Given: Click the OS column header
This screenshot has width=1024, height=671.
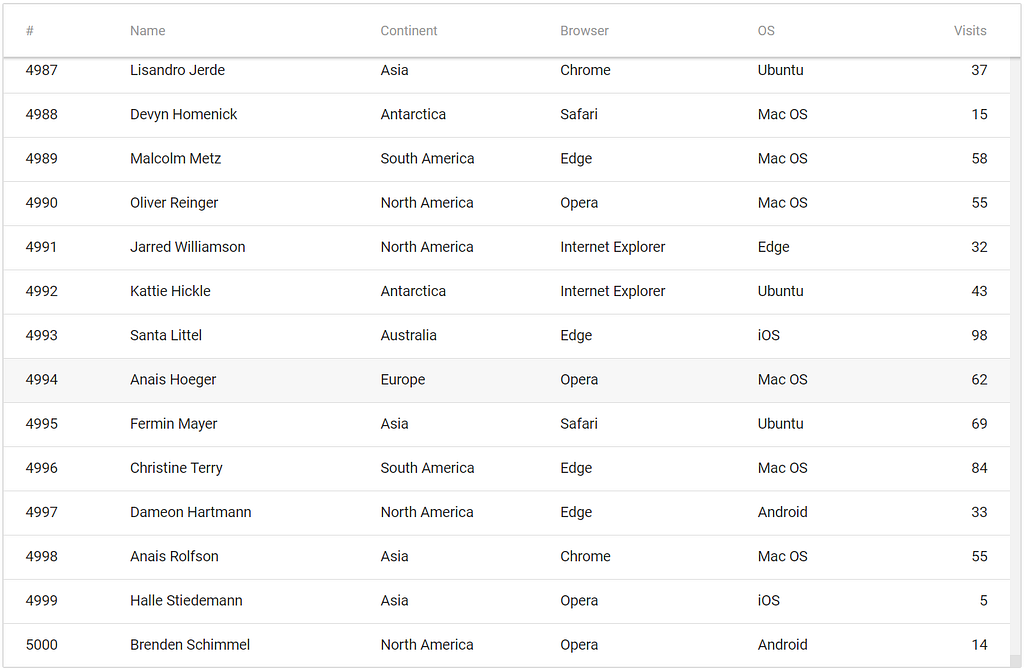Looking at the screenshot, I should click(766, 31).
